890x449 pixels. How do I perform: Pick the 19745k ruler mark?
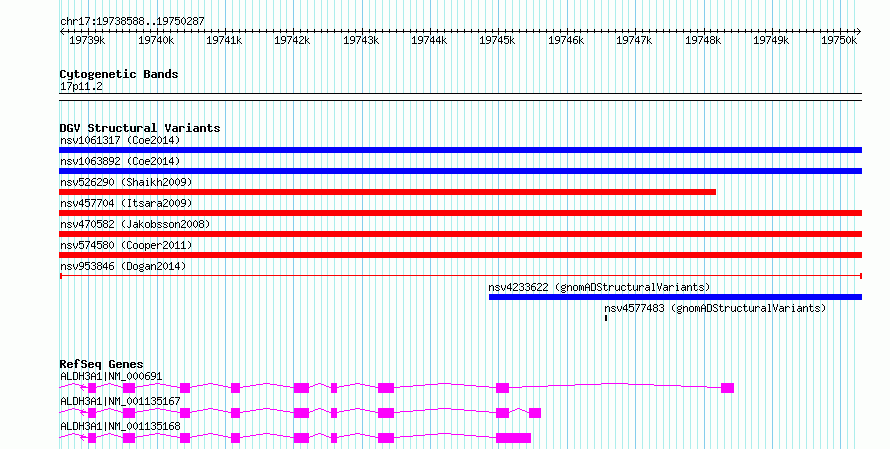click(x=497, y=40)
